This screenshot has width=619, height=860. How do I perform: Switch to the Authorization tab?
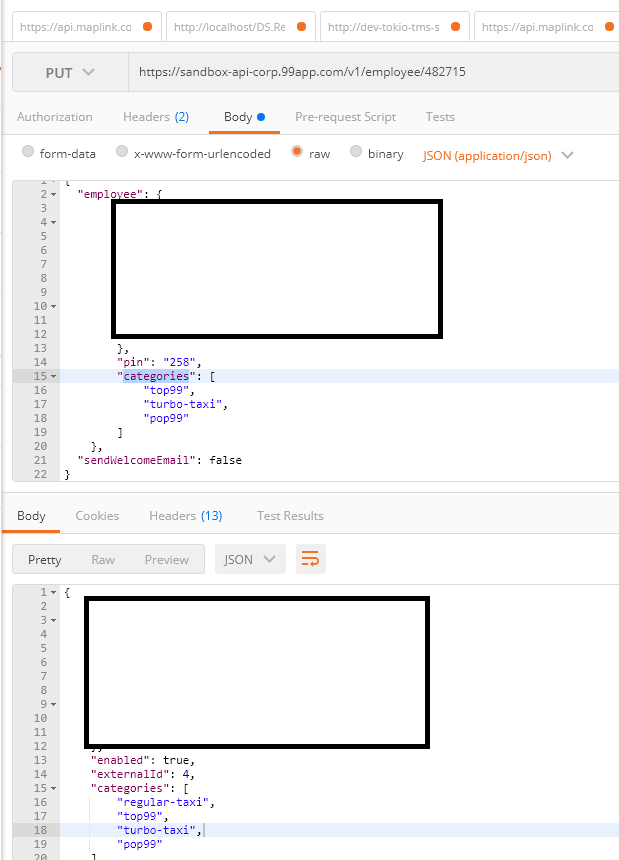point(55,117)
